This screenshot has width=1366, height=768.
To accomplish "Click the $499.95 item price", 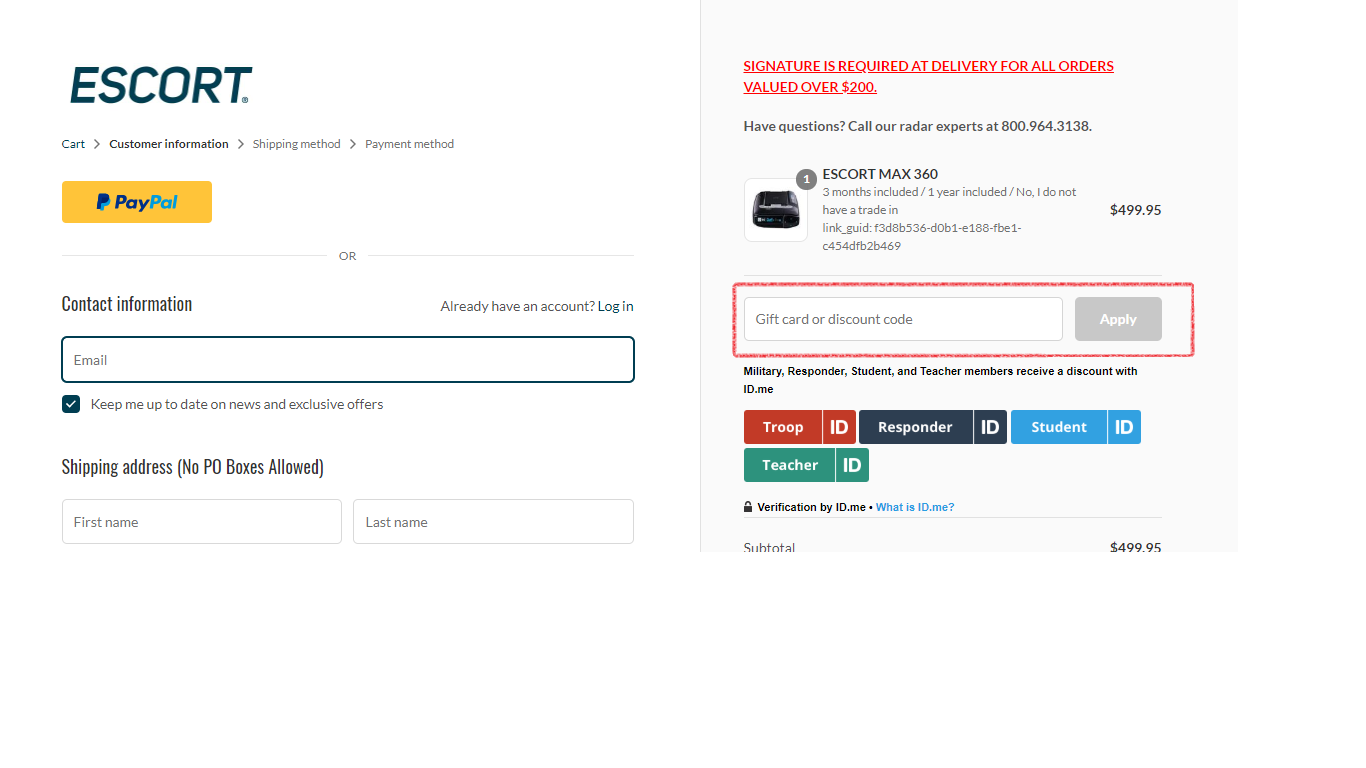I will (x=1136, y=210).
